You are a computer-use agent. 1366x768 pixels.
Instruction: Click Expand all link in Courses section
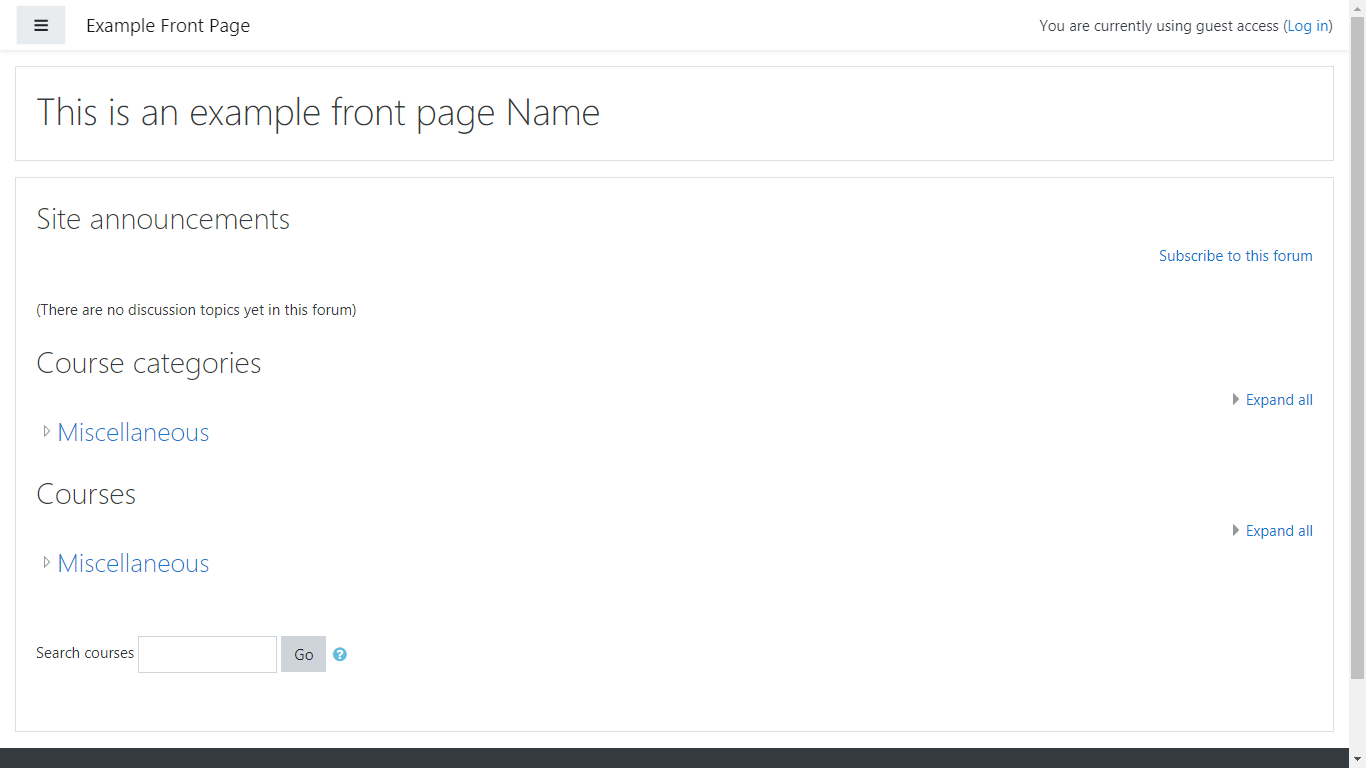pyautogui.click(x=1279, y=531)
